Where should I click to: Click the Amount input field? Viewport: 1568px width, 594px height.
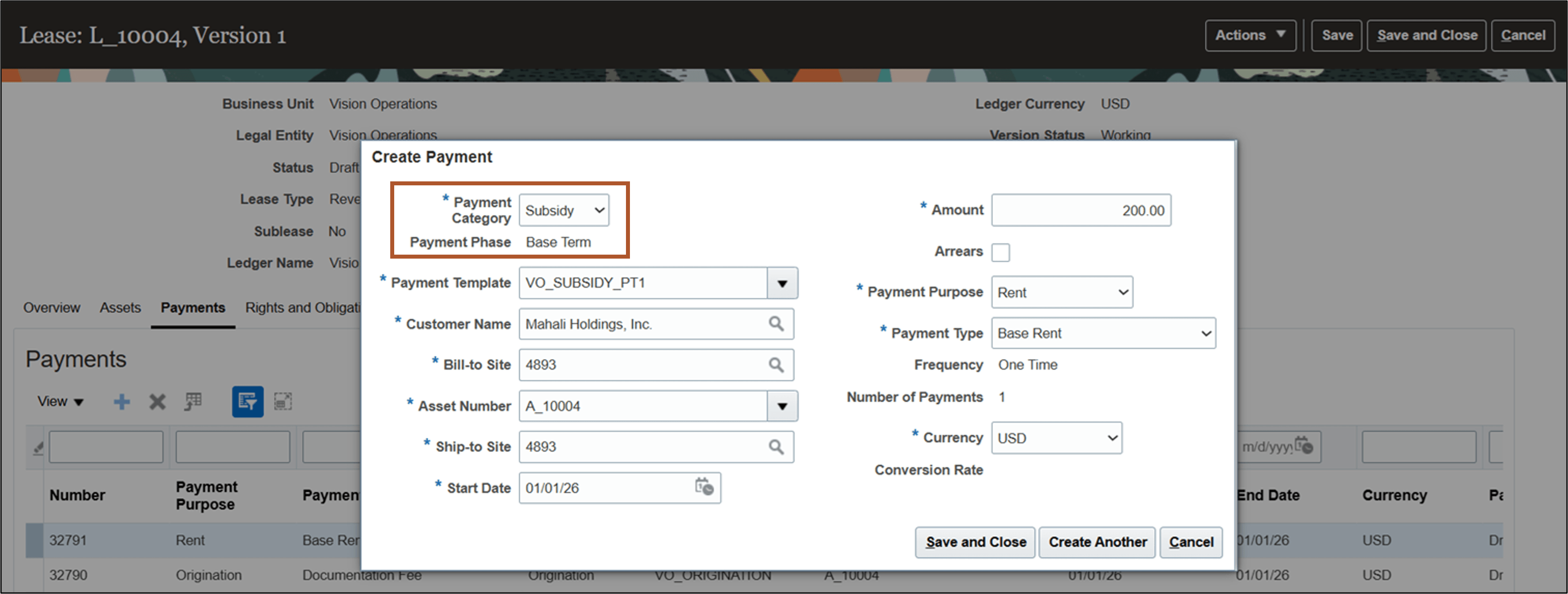(1081, 210)
